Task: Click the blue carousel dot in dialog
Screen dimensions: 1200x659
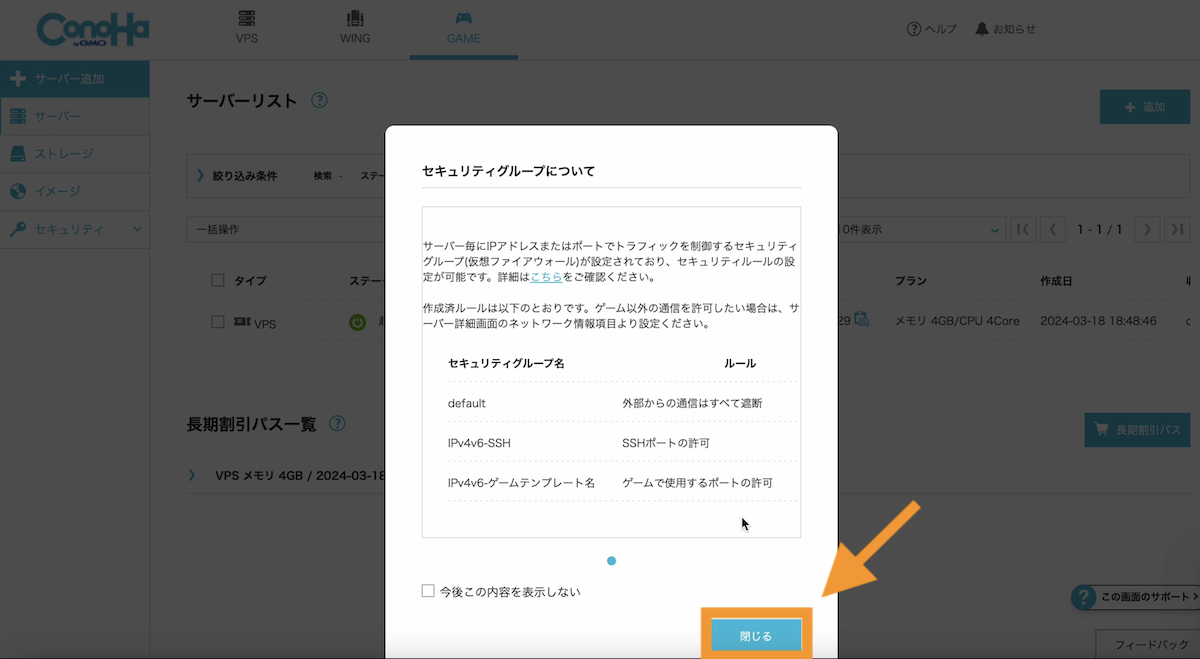Action: (x=611, y=561)
